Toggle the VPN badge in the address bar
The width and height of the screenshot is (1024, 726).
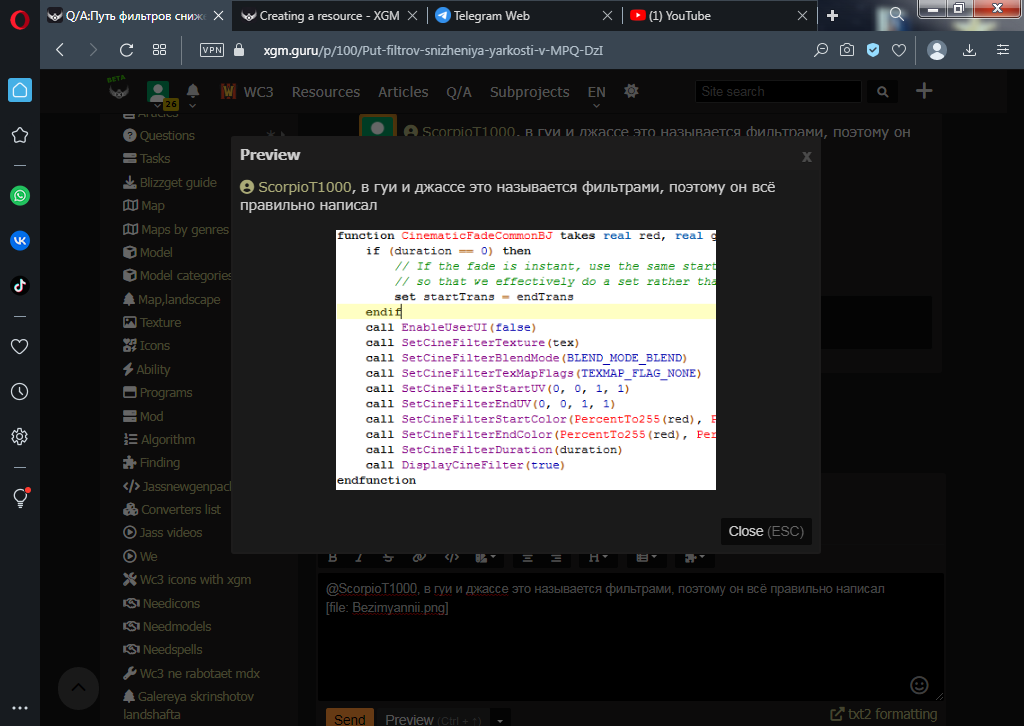pos(212,50)
